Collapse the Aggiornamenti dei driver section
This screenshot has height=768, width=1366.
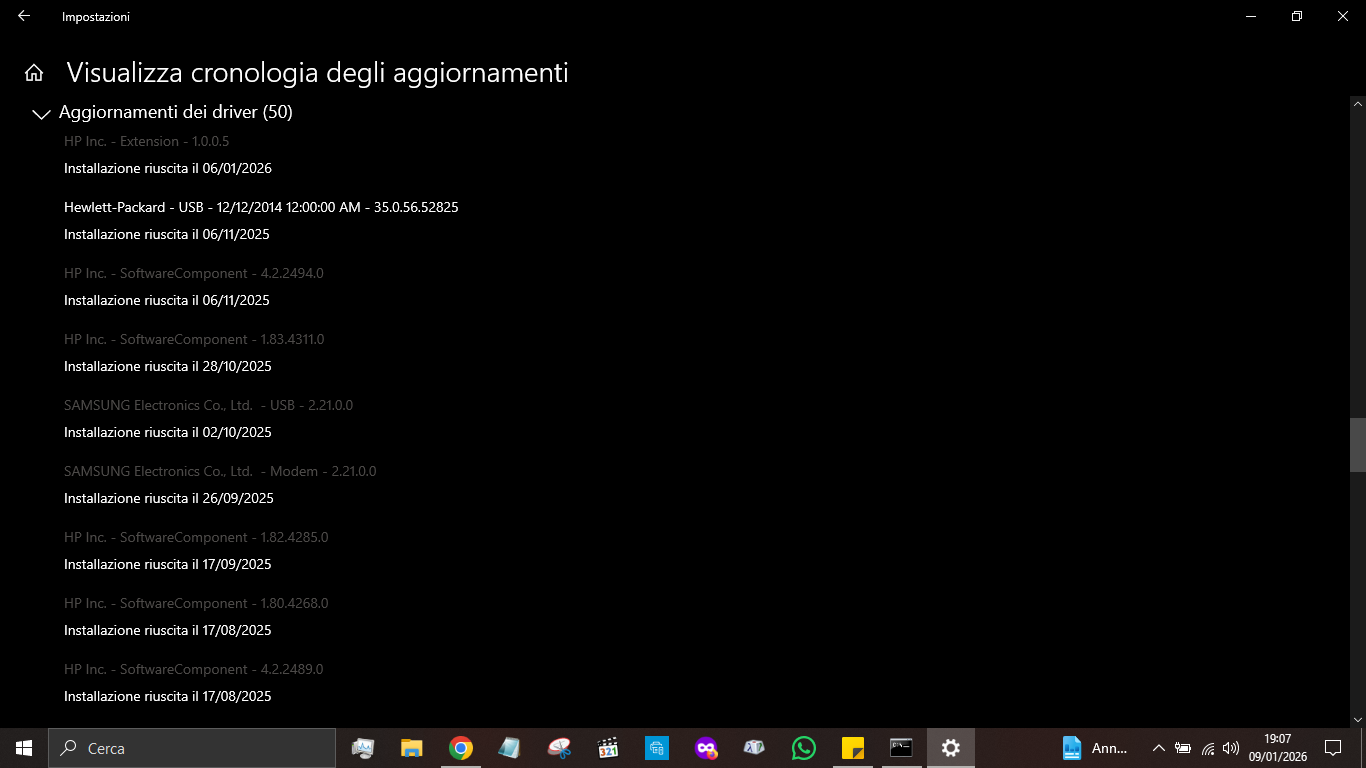[41, 114]
